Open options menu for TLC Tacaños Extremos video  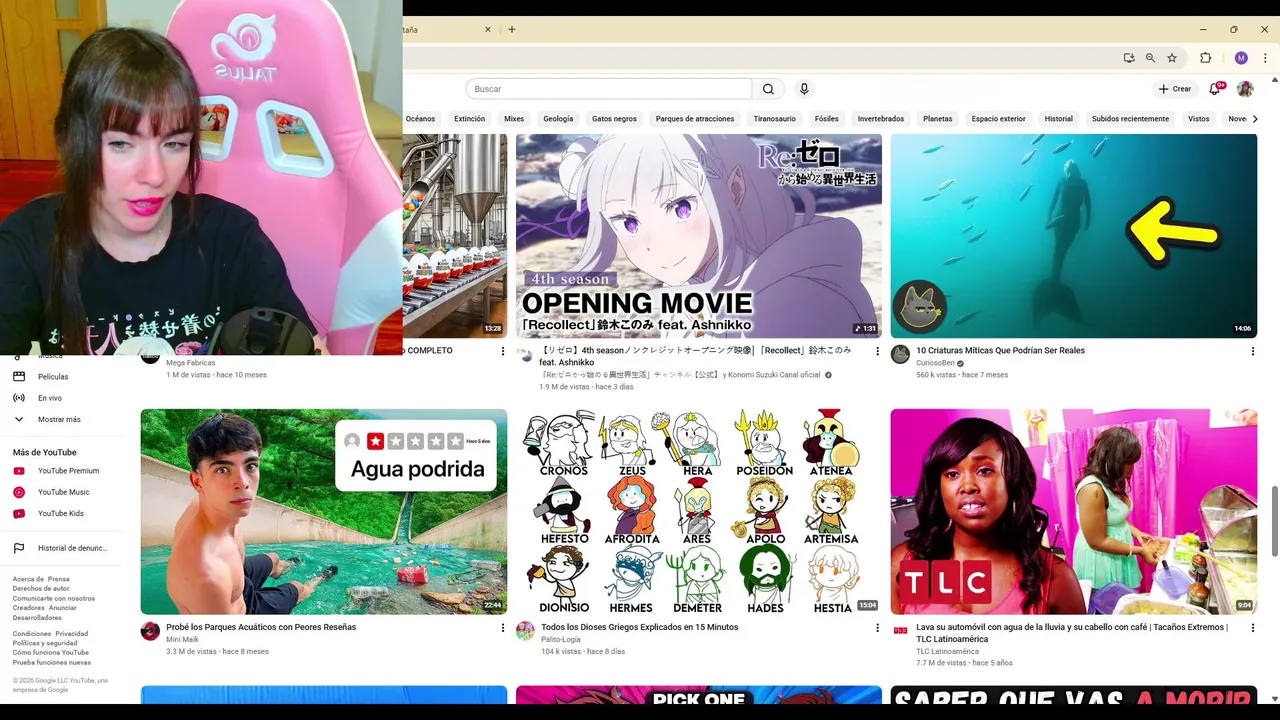[1252, 628]
